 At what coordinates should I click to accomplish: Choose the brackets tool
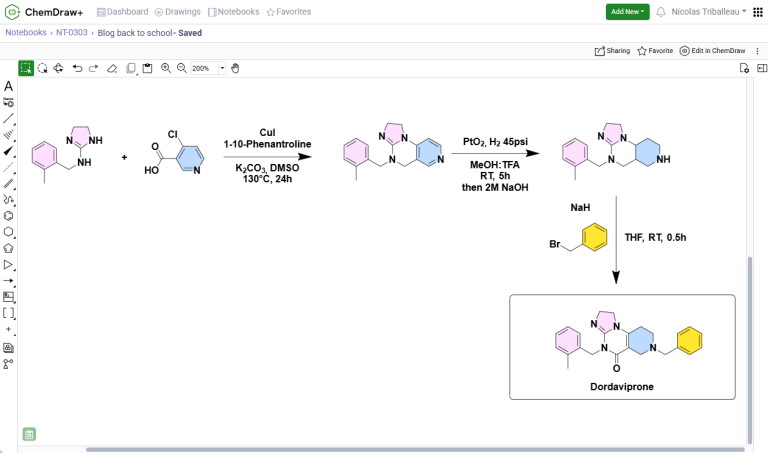tap(9, 313)
